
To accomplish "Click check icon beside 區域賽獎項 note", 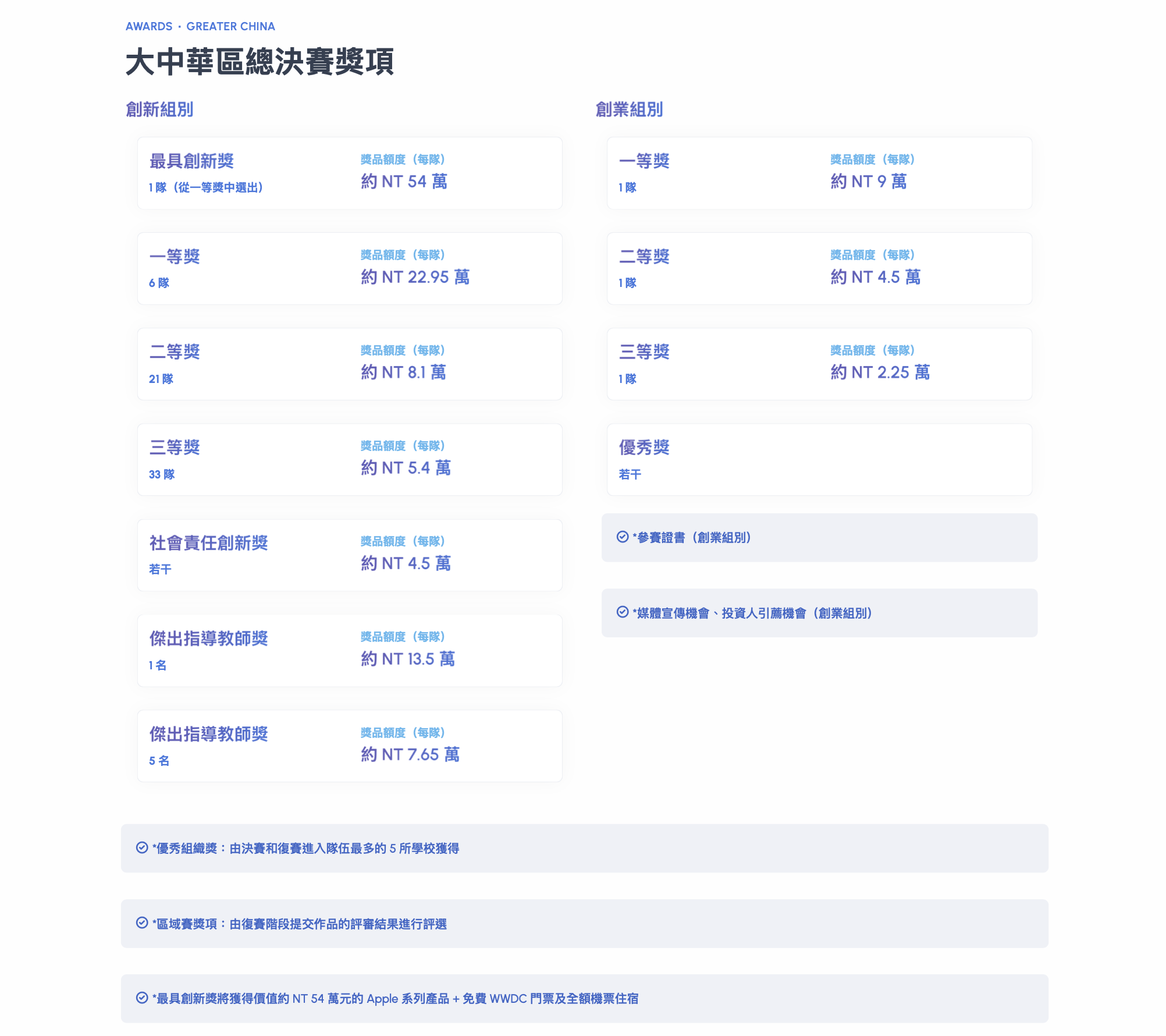I will [x=141, y=923].
